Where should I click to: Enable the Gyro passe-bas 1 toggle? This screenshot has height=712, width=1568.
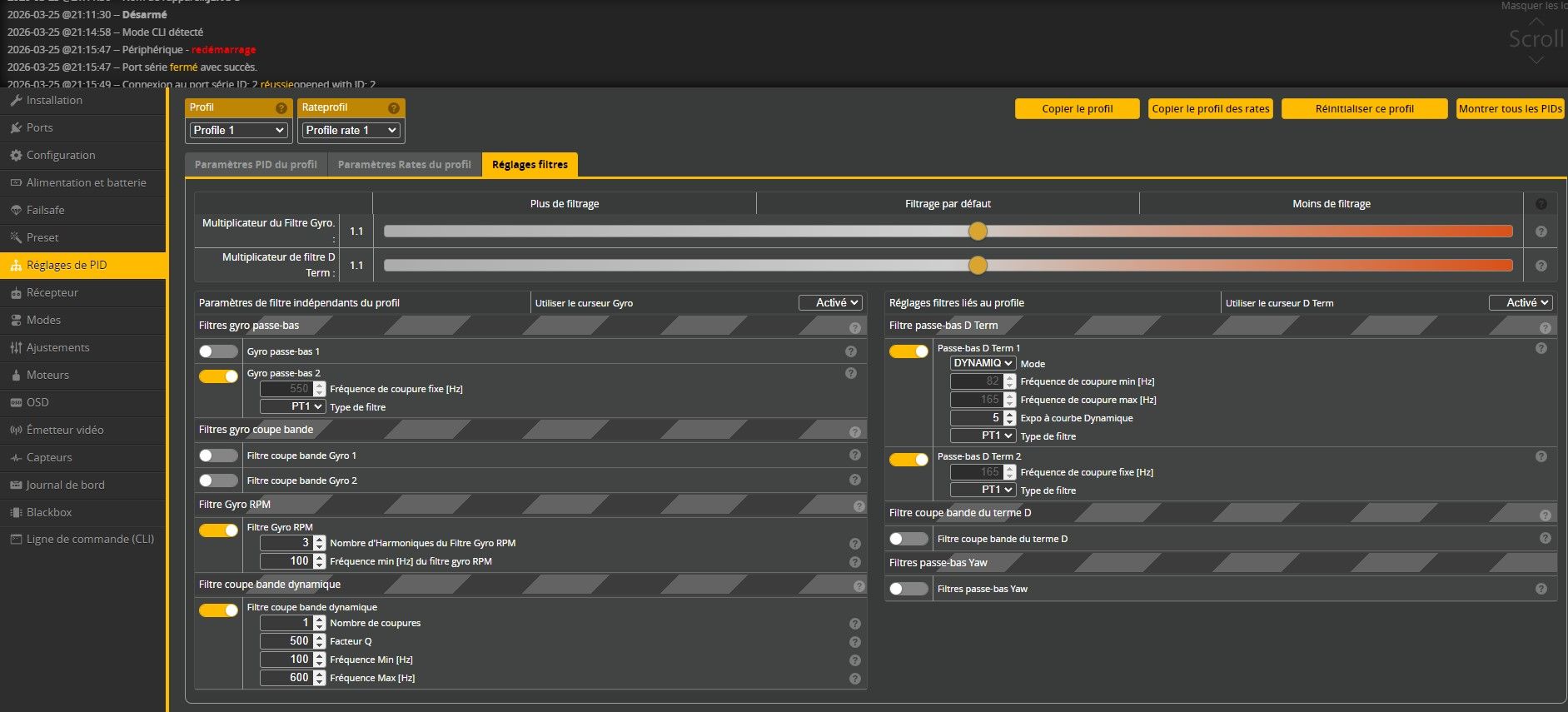coord(218,351)
